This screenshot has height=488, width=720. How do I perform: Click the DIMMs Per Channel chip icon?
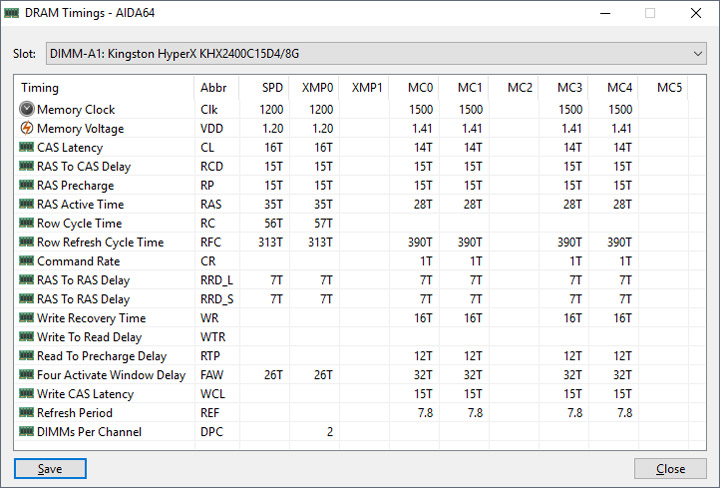[x=27, y=432]
